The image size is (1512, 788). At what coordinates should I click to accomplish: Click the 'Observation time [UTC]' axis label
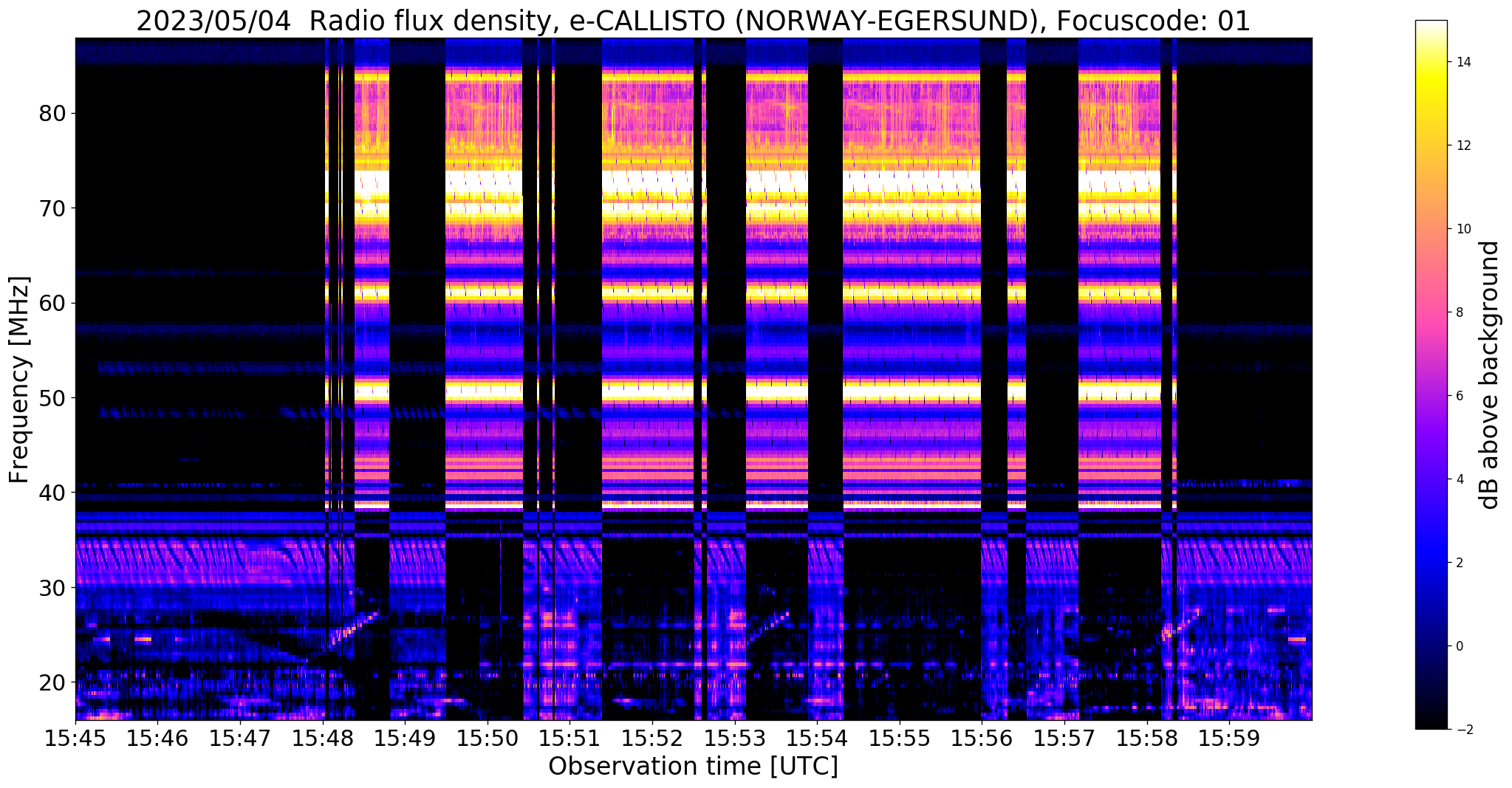click(x=693, y=766)
